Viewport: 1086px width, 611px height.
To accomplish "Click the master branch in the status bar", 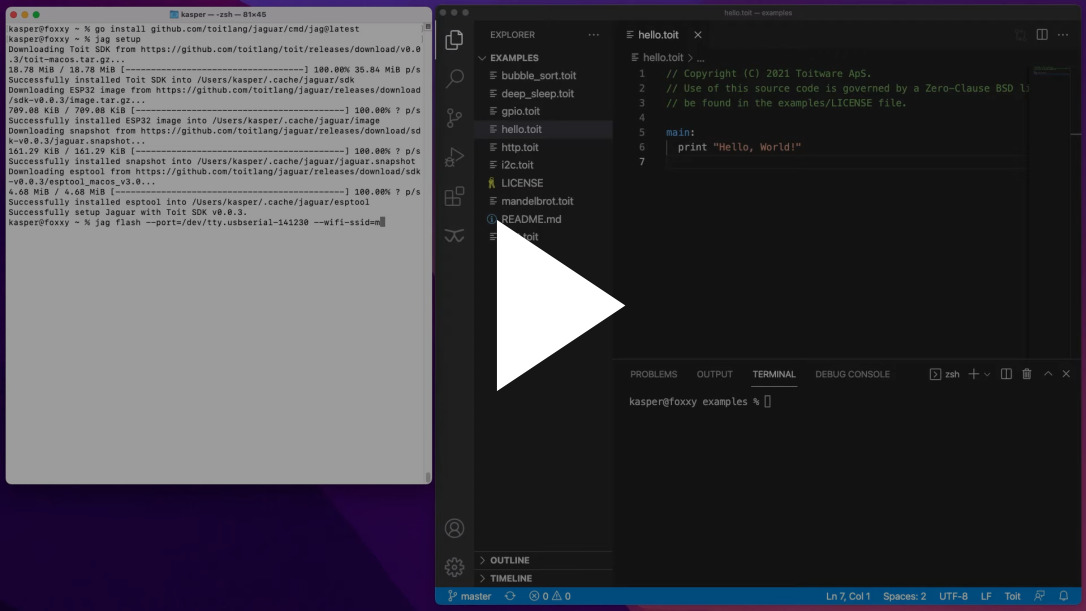I will point(469,596).
